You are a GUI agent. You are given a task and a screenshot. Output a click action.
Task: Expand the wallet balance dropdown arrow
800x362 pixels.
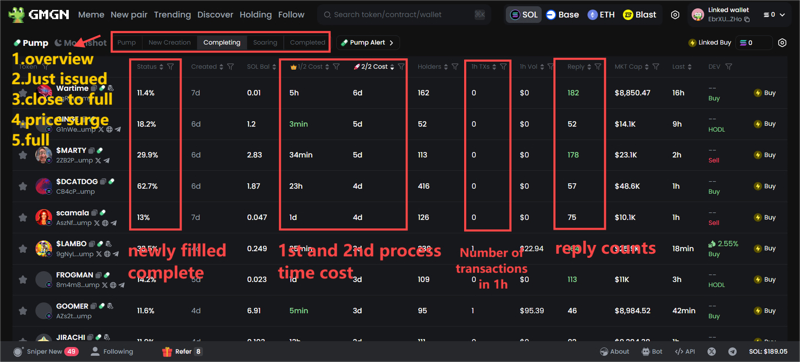click(x=782, y=15)
